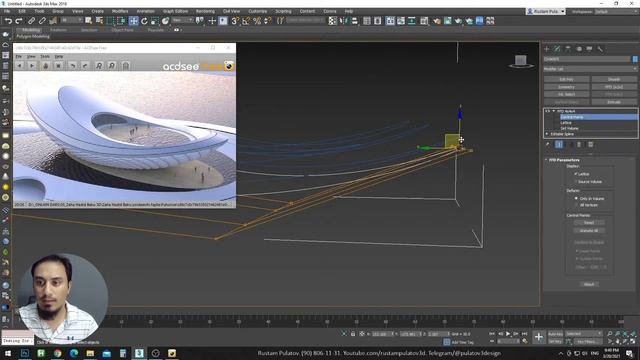
Task: Switch to the Modeling ribbon tab
Action: coord(31,30)
